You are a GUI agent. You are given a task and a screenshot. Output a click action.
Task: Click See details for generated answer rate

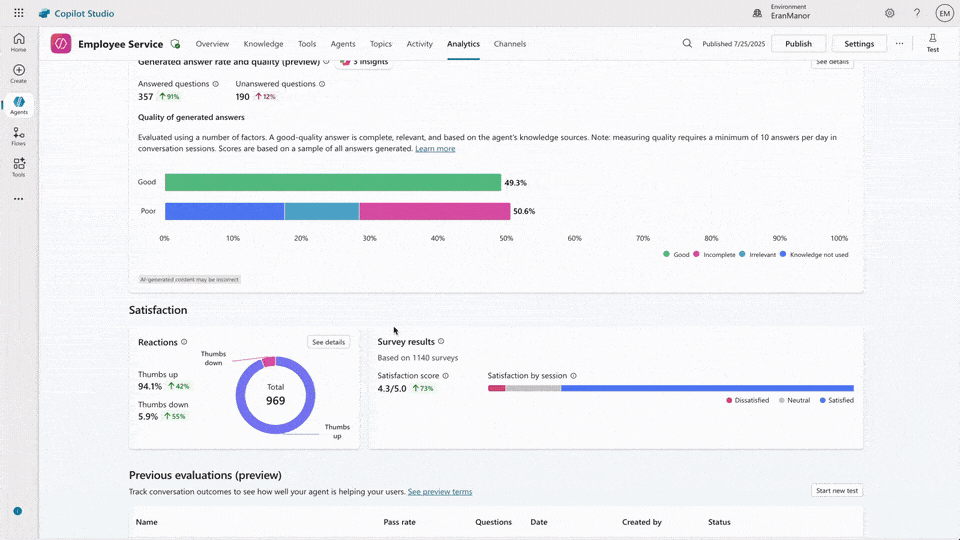click(x=832, y=62)
